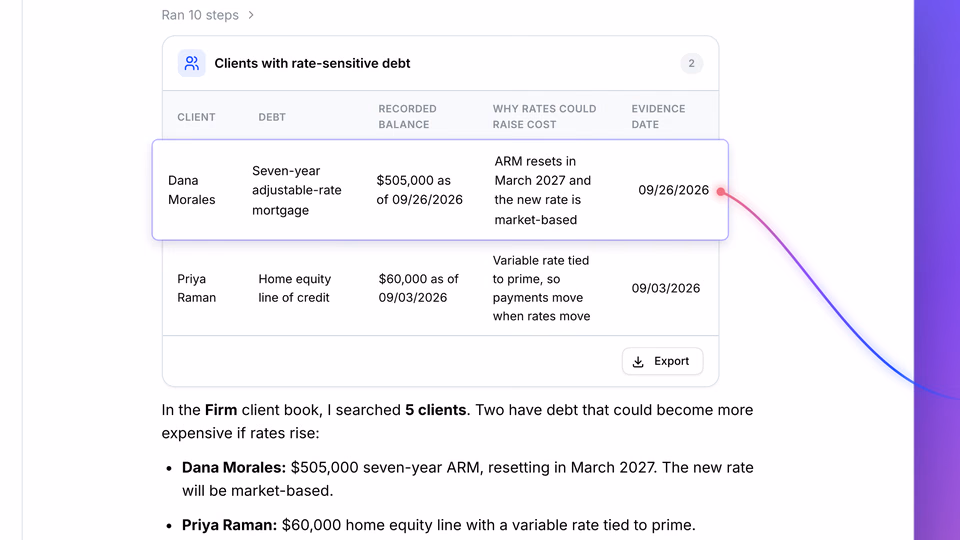Click the RECORDED BALANCE column header

click(x=407, y=116)
